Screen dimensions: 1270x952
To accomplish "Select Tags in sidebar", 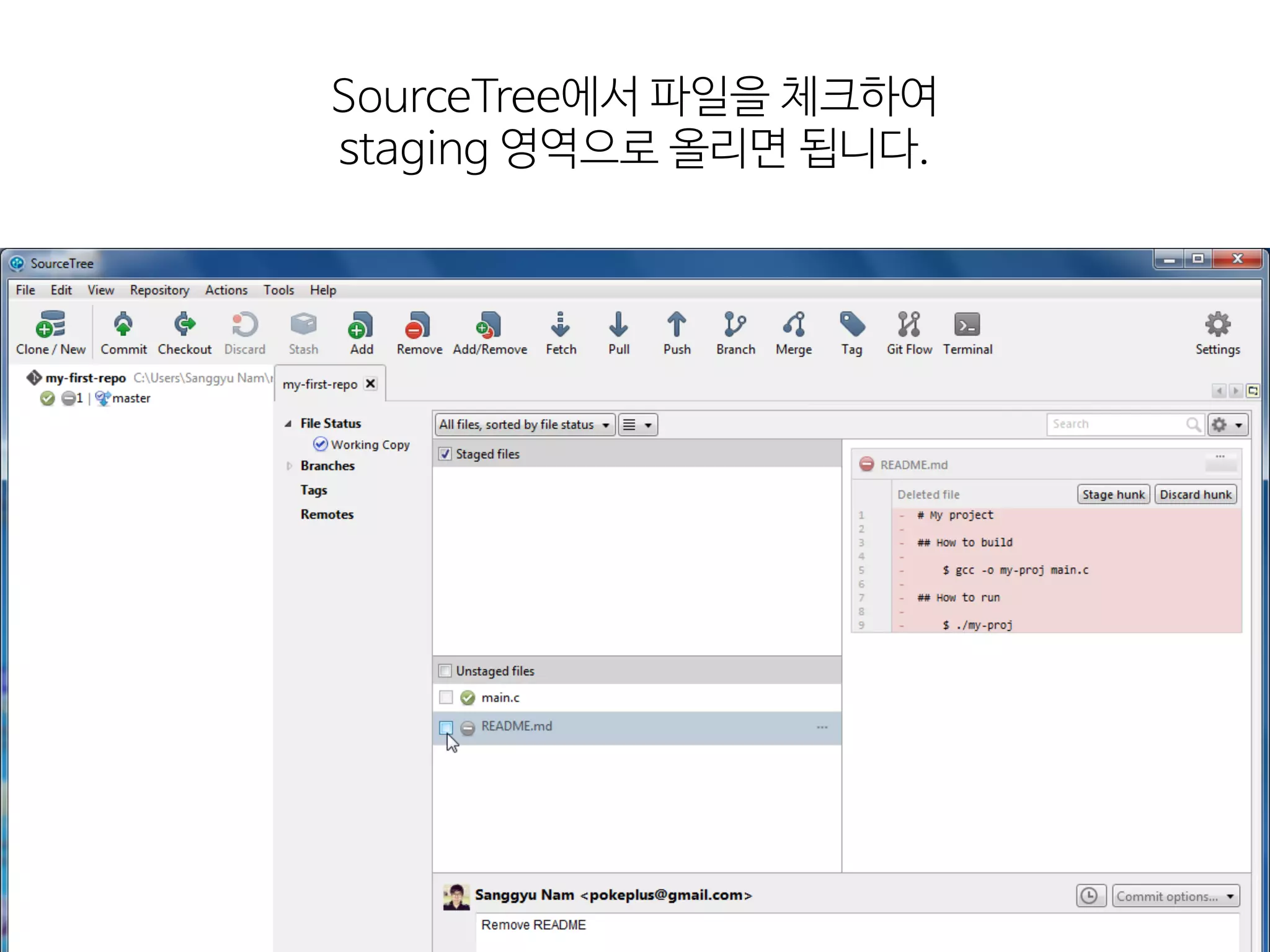I will click(x=314, y=490).
